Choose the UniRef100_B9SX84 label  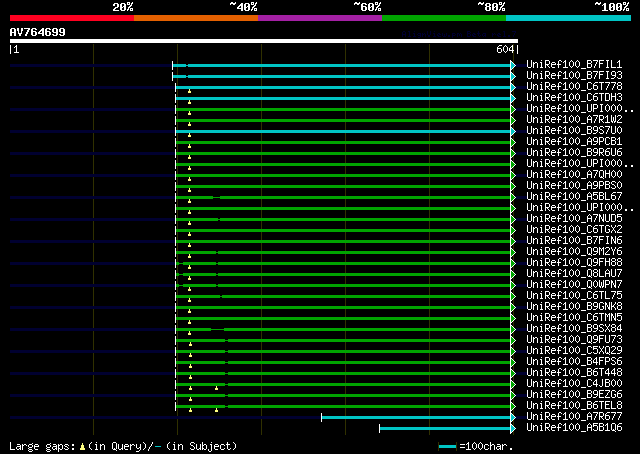tap(574, 329)
